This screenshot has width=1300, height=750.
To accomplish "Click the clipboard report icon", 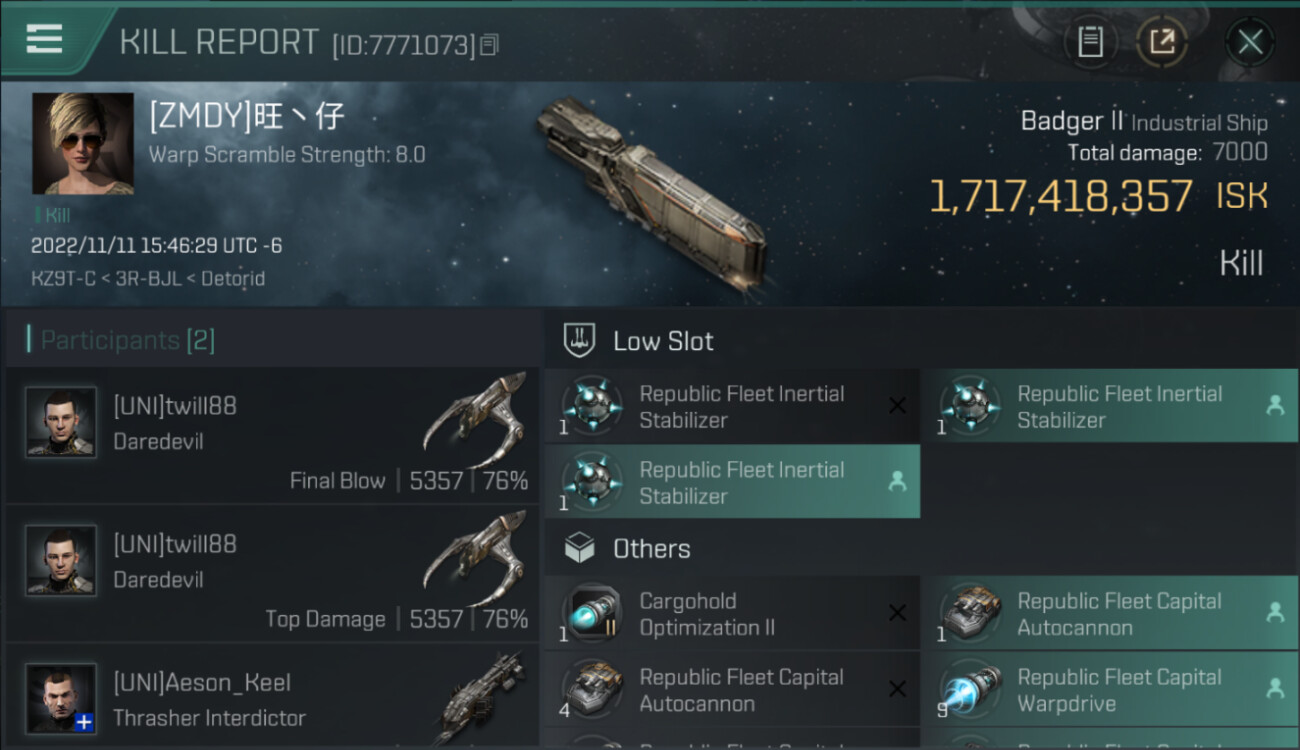I will (x=1090, y=42).
